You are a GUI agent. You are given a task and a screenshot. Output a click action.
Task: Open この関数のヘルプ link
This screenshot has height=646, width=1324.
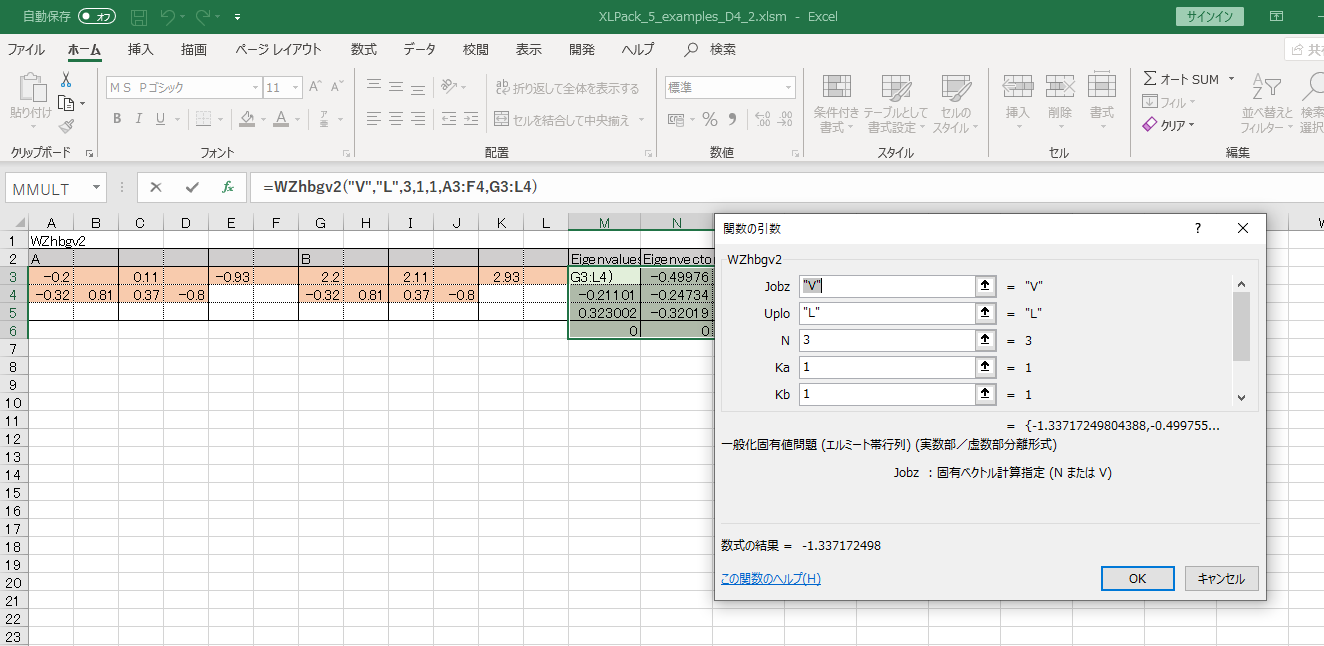click(770, 579)
